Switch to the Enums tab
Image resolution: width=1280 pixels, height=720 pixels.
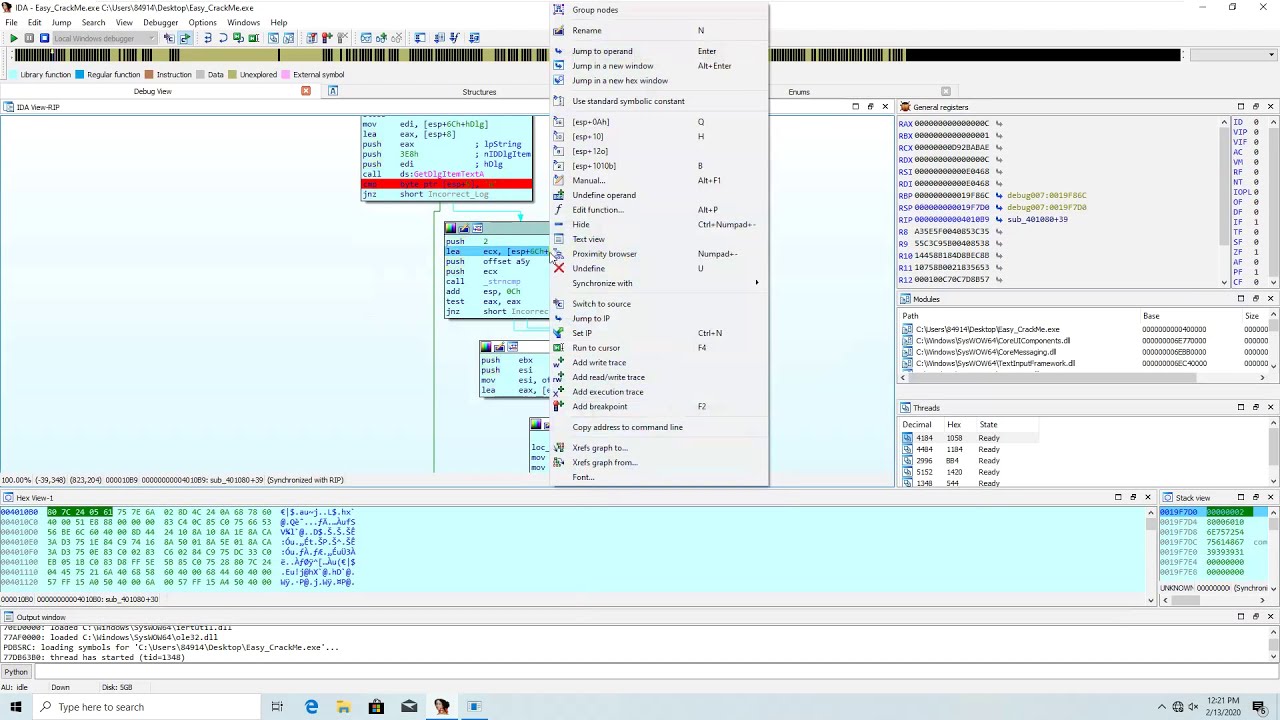pyautogui.click(x=799, y=92)
